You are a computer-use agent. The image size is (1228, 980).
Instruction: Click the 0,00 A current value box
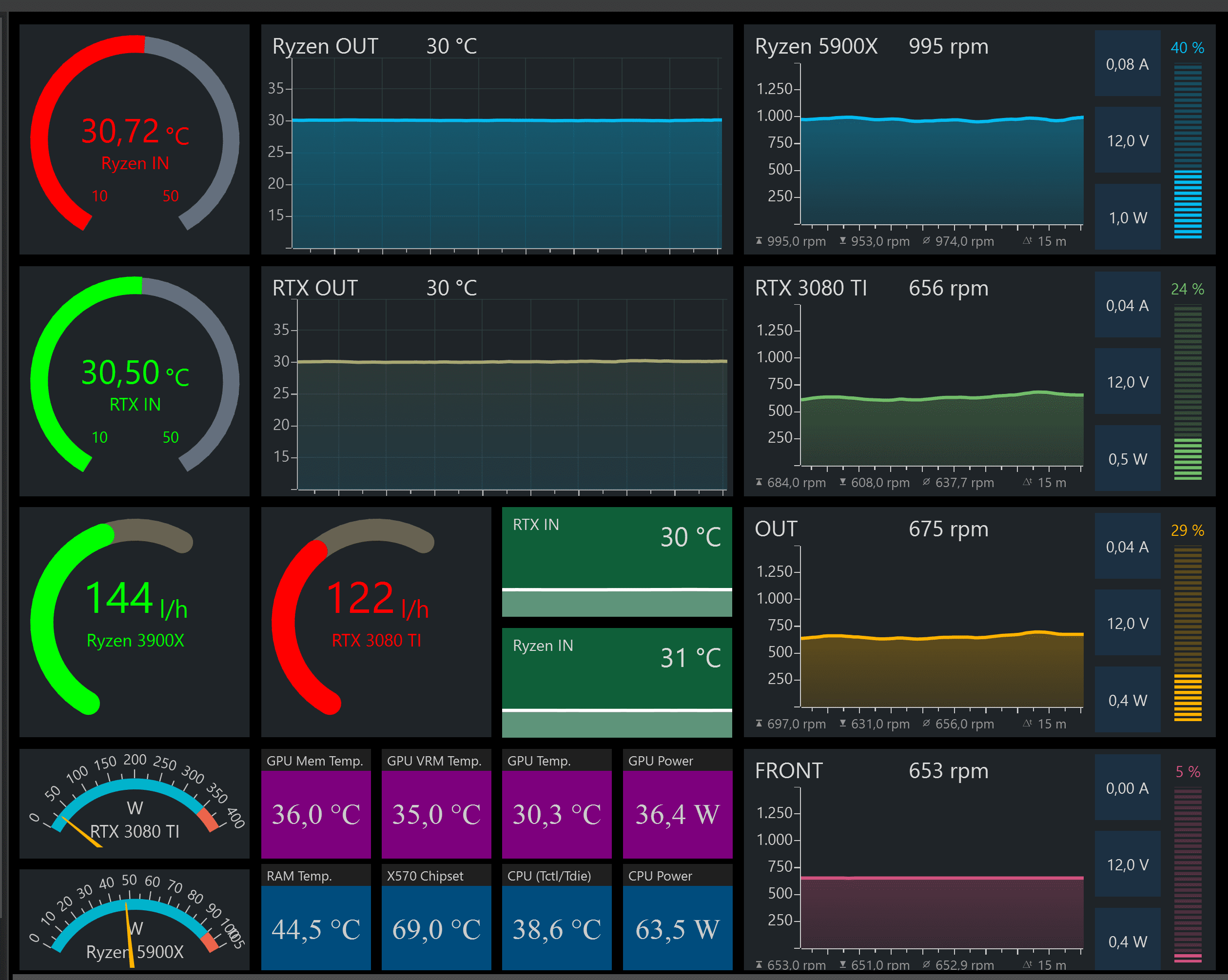1128,787
